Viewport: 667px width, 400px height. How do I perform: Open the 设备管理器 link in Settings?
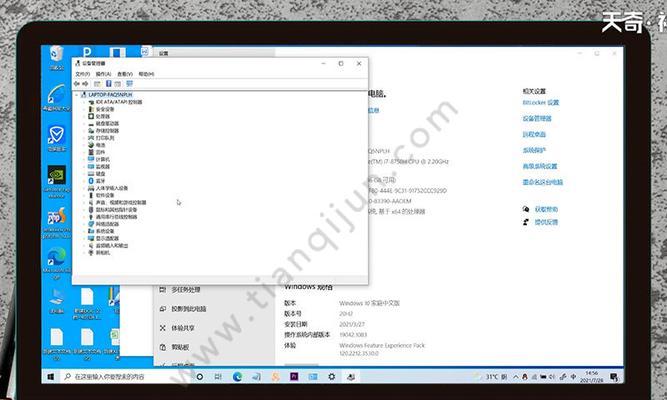[x=537, y=118]
